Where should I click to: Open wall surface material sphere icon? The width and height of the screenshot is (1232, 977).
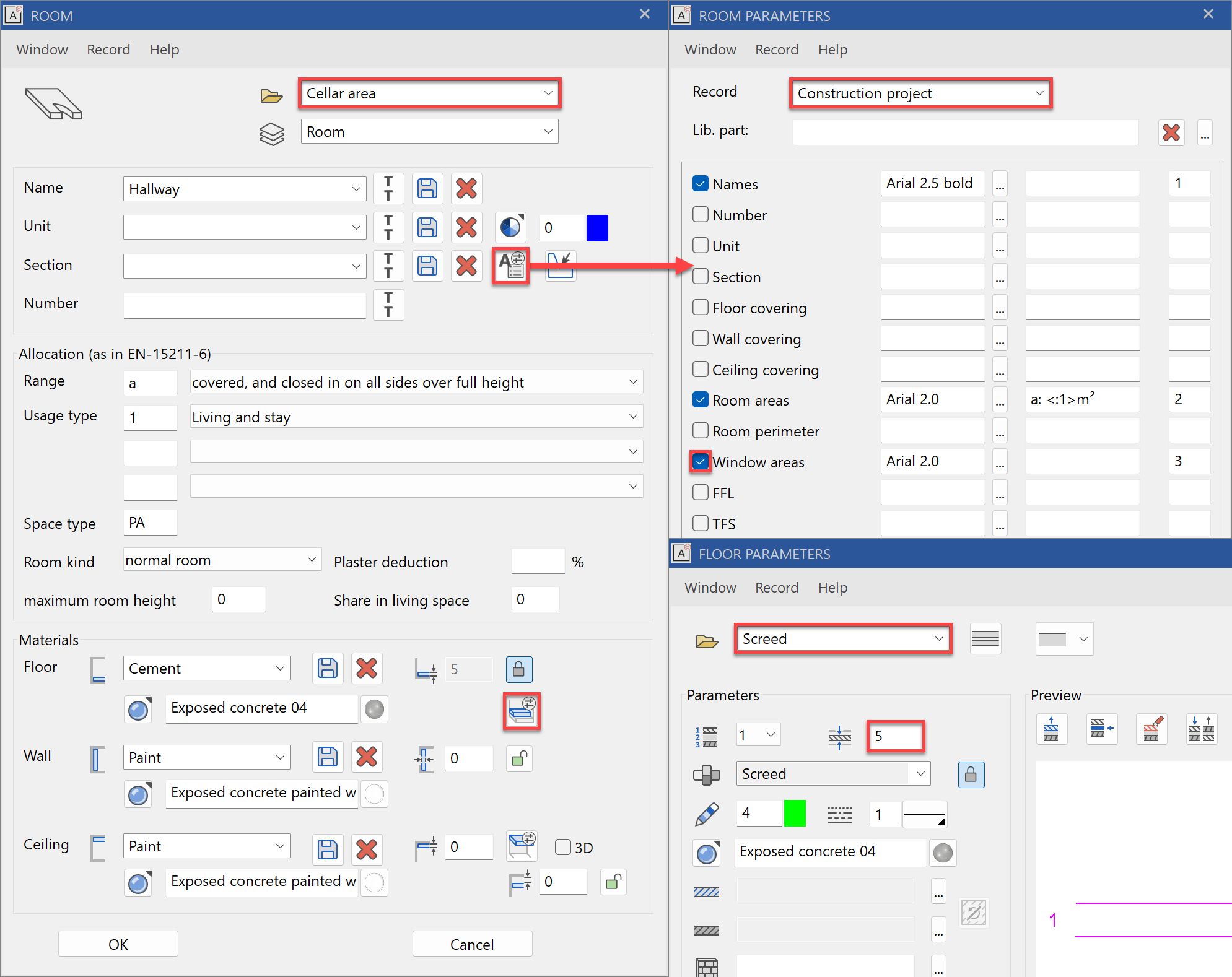(x=138, y=794)
